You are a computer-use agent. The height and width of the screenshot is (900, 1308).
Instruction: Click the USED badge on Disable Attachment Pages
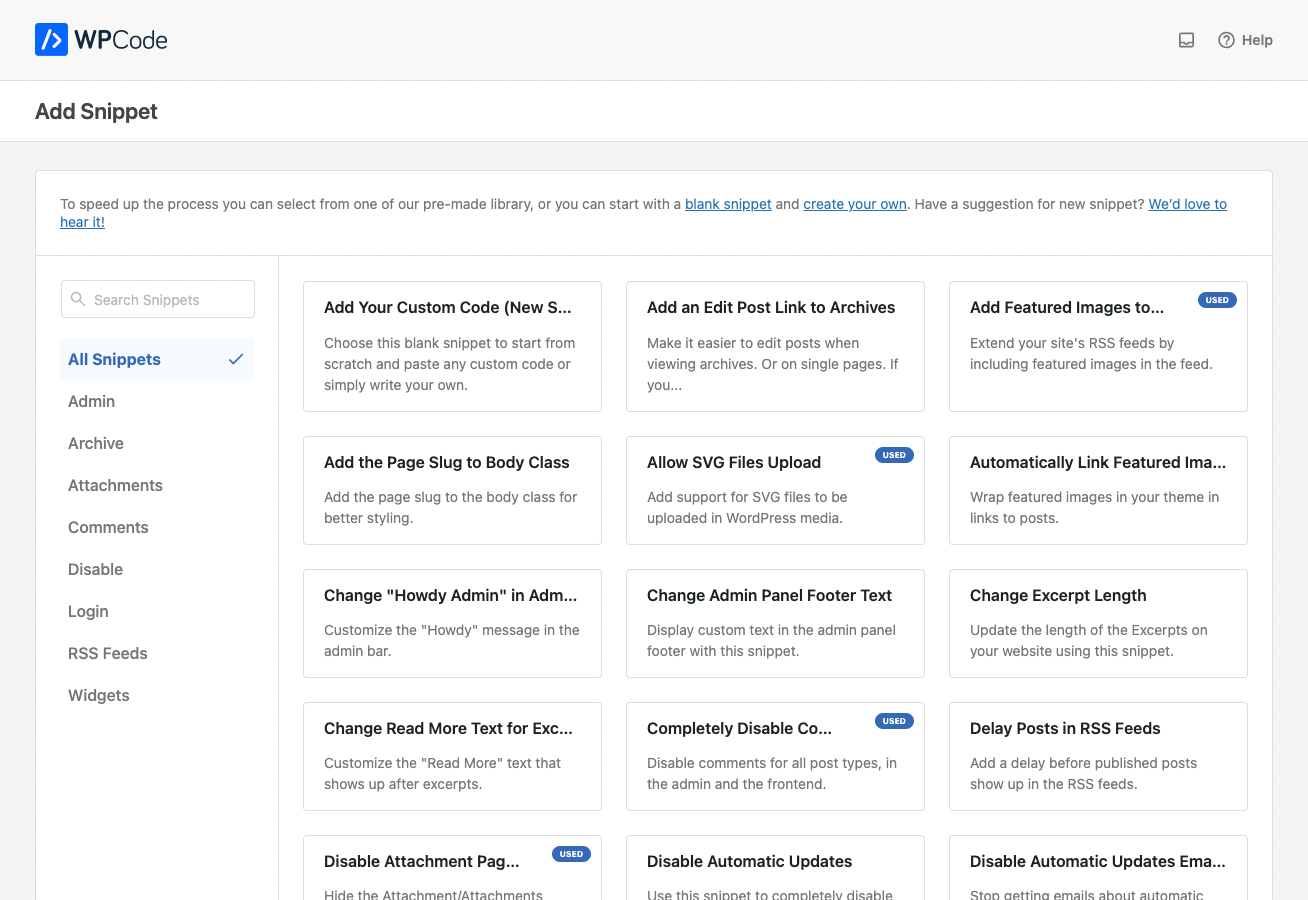(571, 854)
